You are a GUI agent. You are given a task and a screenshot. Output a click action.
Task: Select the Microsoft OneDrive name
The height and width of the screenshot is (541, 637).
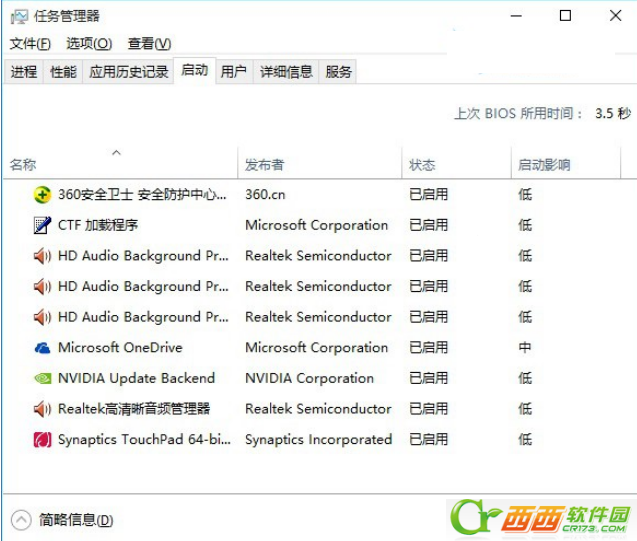pos(120,348)
